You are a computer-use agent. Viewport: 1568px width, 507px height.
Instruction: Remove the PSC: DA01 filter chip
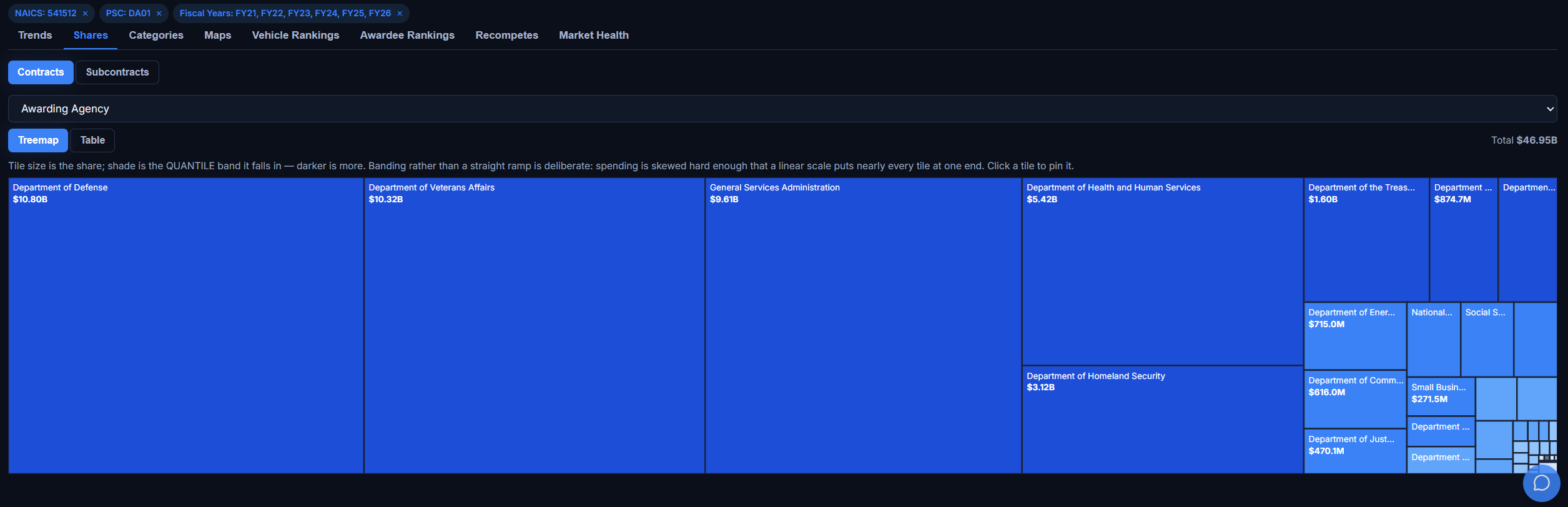point(159,13)
